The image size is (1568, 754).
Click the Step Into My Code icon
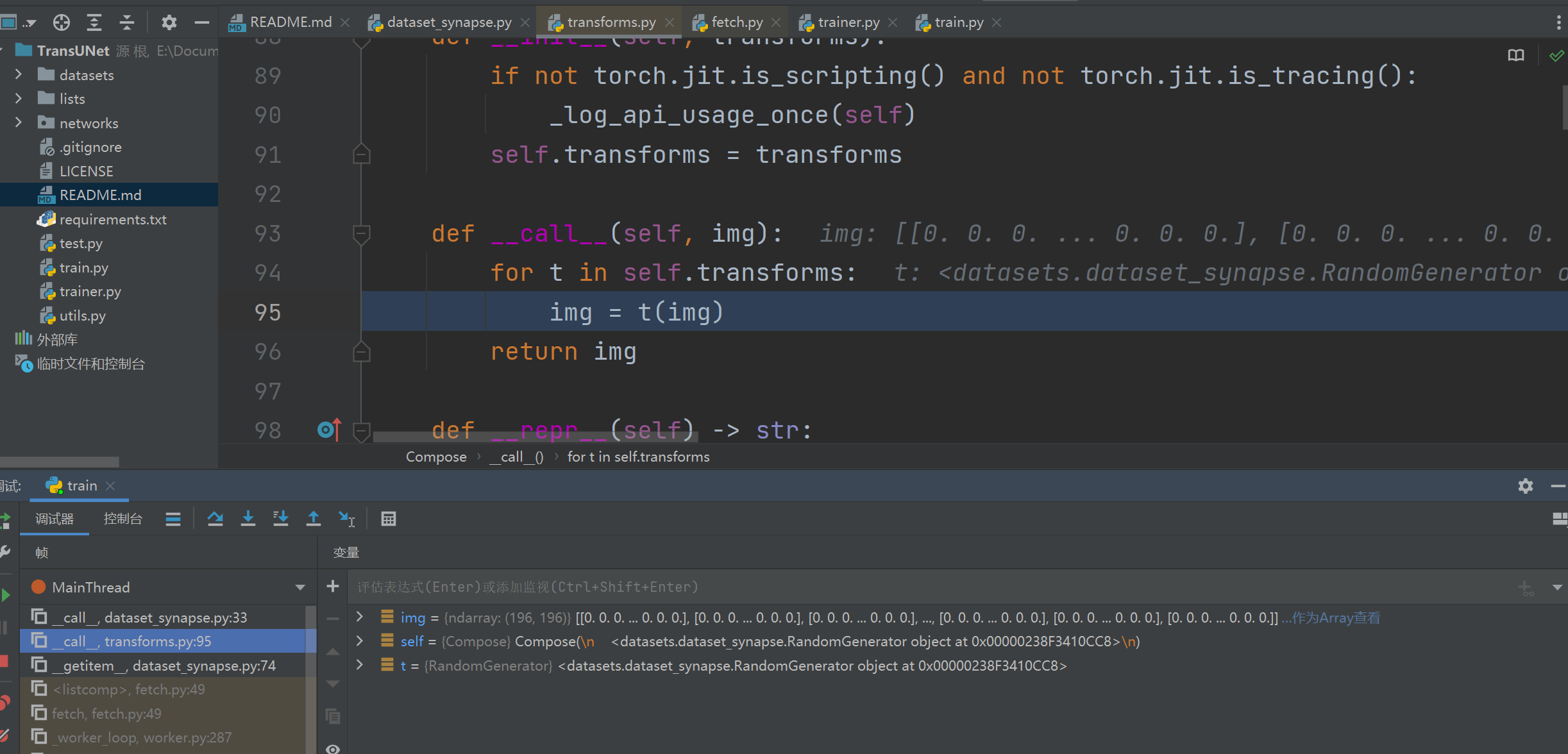click(280, 519)
